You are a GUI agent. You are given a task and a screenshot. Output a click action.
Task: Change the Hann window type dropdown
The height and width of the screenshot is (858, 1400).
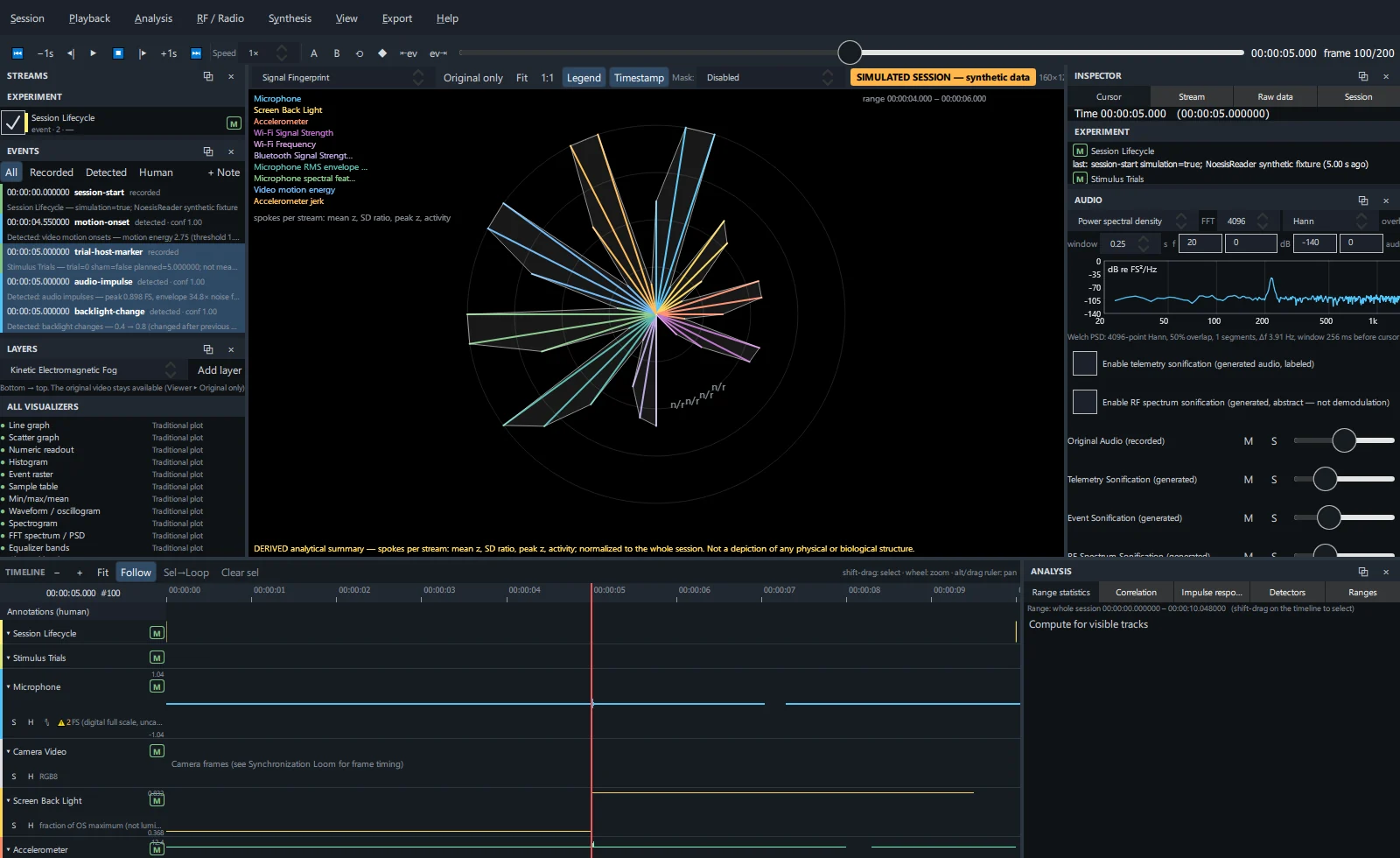pyautogui.click(x=1328, y=222)
